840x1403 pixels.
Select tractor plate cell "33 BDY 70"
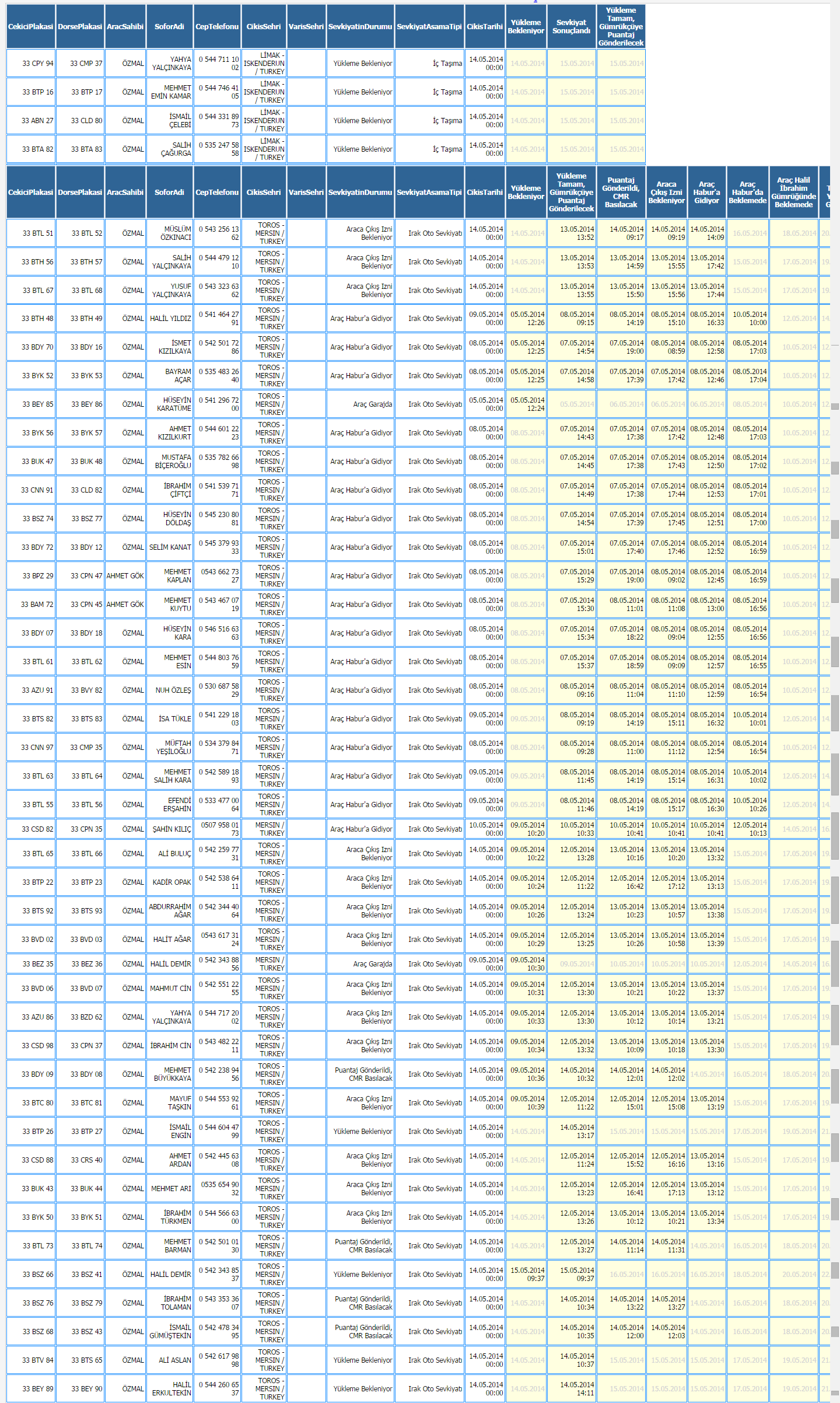(31, 347)
